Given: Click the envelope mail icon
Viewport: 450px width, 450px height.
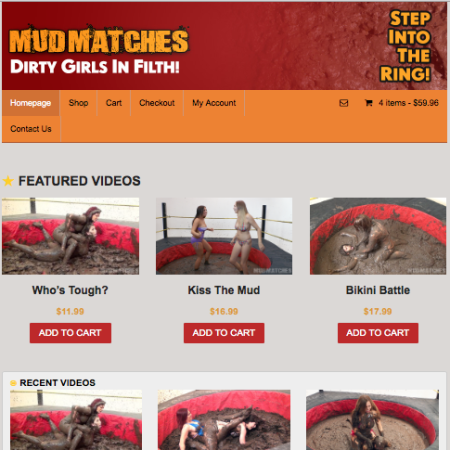Looking at the screenshot, I should [x=344, y=103].
